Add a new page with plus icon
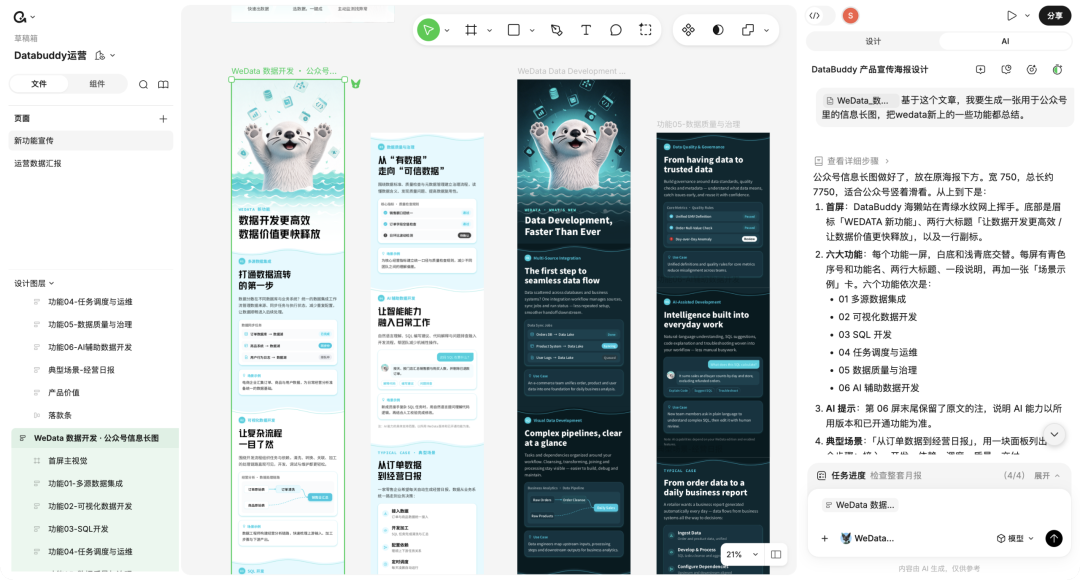 click(163, 118)
